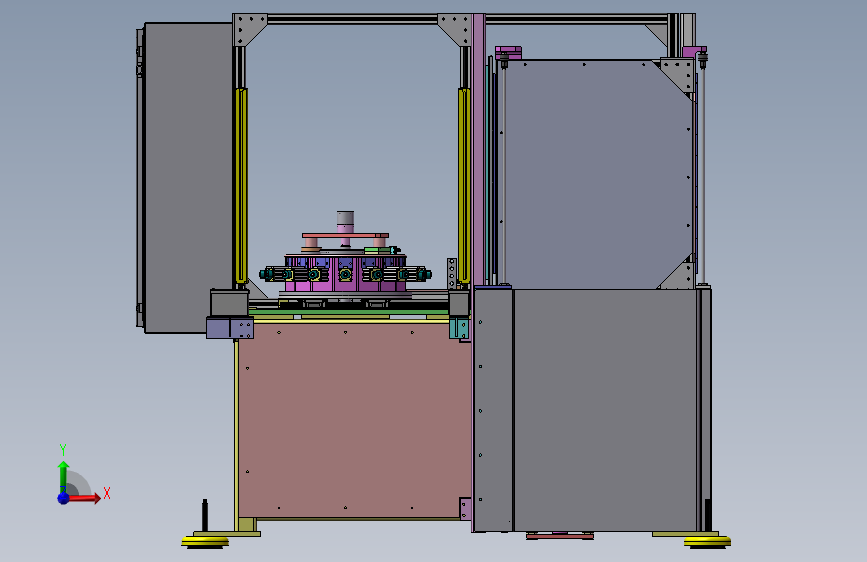Select the top-left corner gusset bracket
Screen dimensions: 867x562
coord(249,29)
